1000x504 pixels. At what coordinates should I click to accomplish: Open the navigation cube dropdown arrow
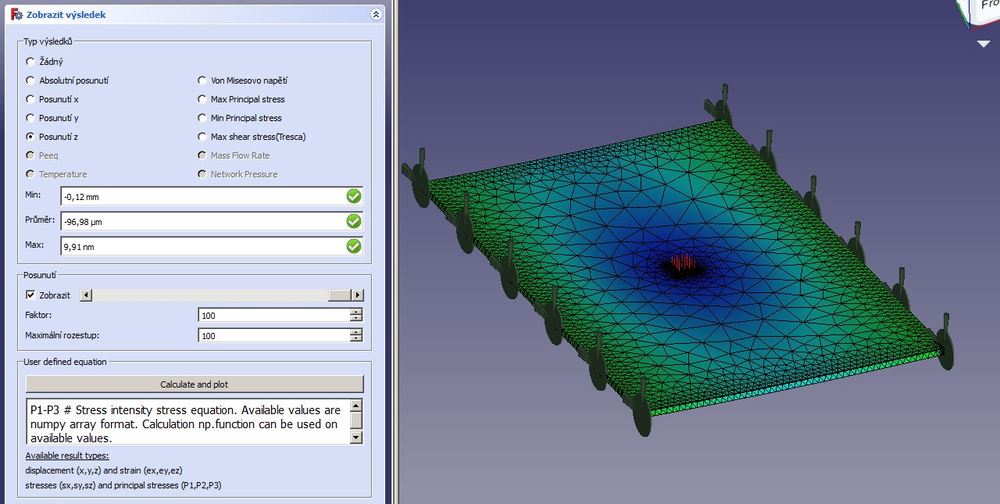[x=984, y=44]
